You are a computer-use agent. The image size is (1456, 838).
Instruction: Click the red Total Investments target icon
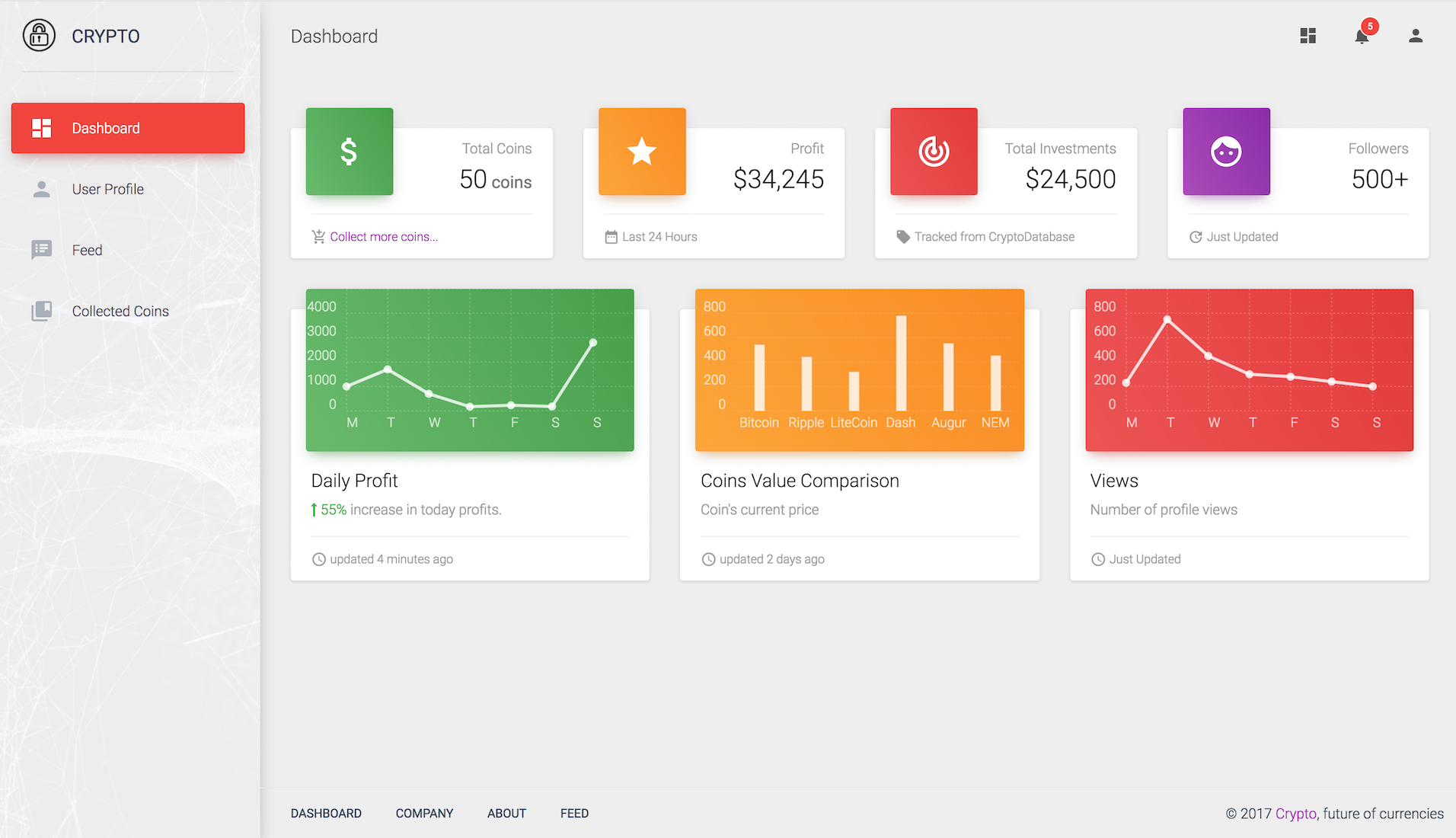point(934,152)
